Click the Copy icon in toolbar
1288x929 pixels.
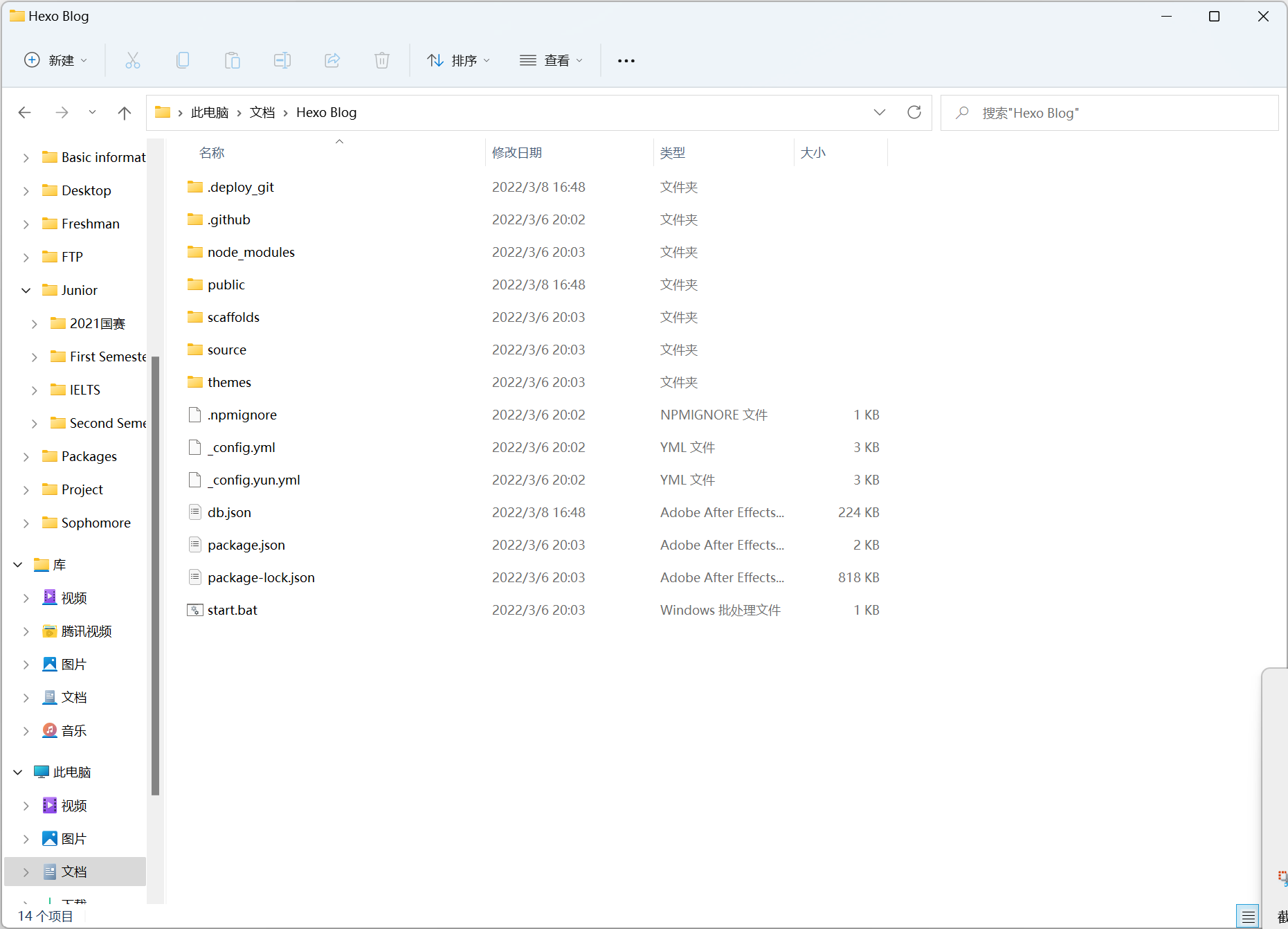click(183, 61)
